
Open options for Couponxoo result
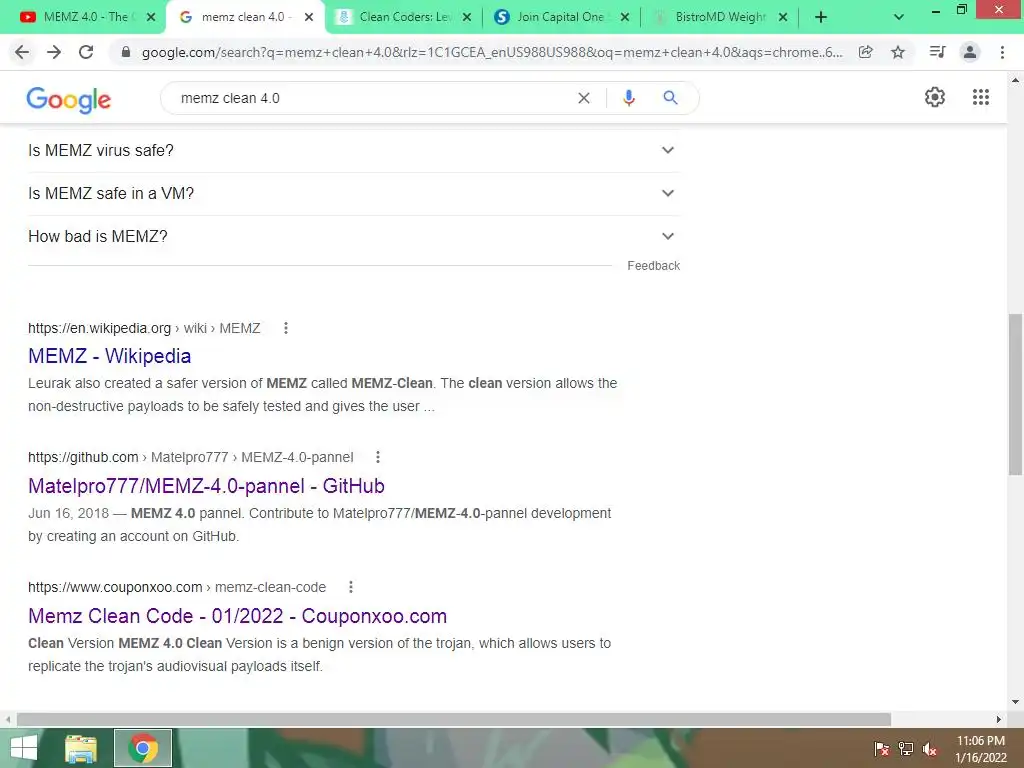point(351,587)
